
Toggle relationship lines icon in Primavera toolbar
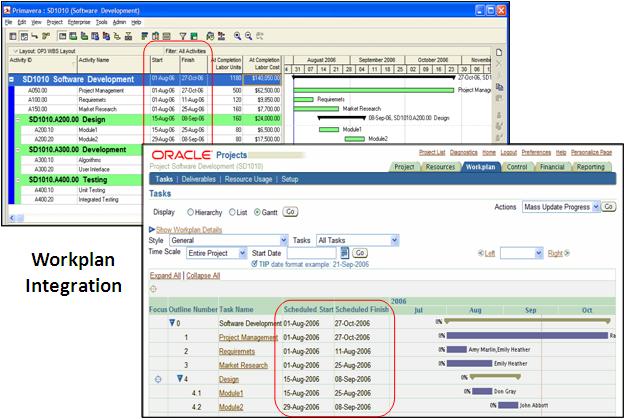pyautogui.click(x=34, y=36)
